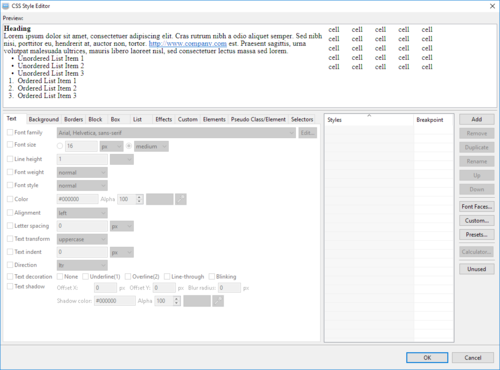Open the Text indent px dropdown
500x370 pixels.
122,252
